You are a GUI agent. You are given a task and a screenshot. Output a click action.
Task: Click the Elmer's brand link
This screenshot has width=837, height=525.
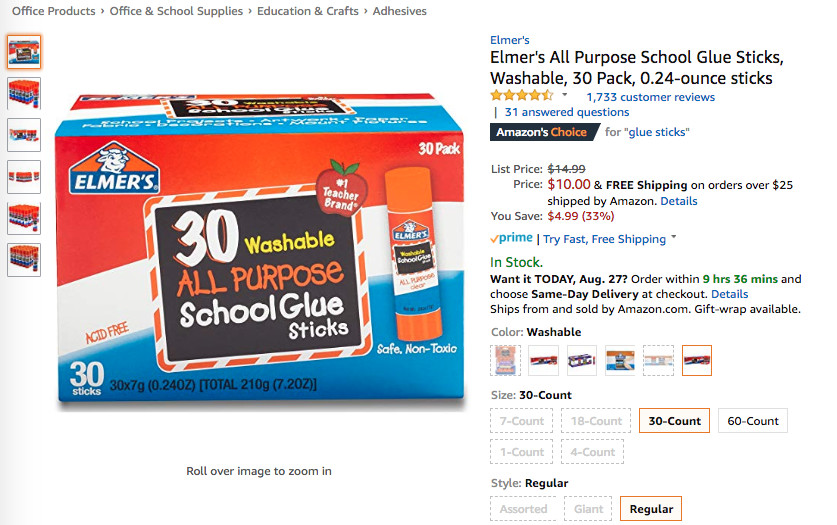click(510, 40)
